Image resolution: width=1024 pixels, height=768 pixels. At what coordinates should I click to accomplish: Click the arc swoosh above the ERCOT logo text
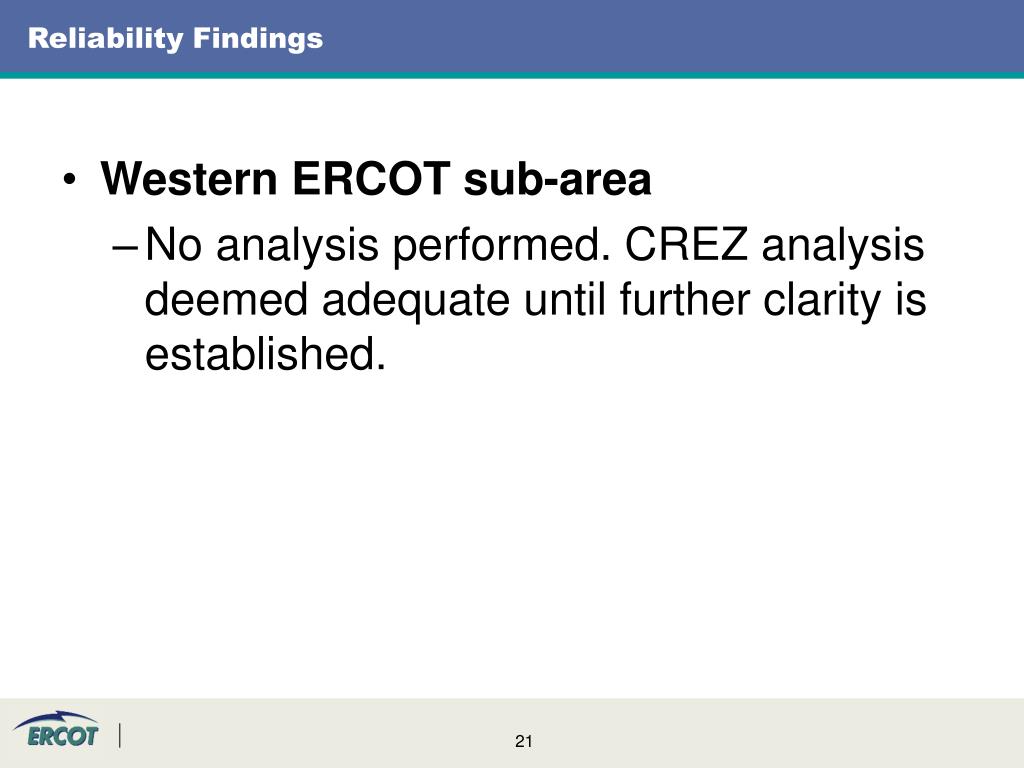[x=59, y=718]
